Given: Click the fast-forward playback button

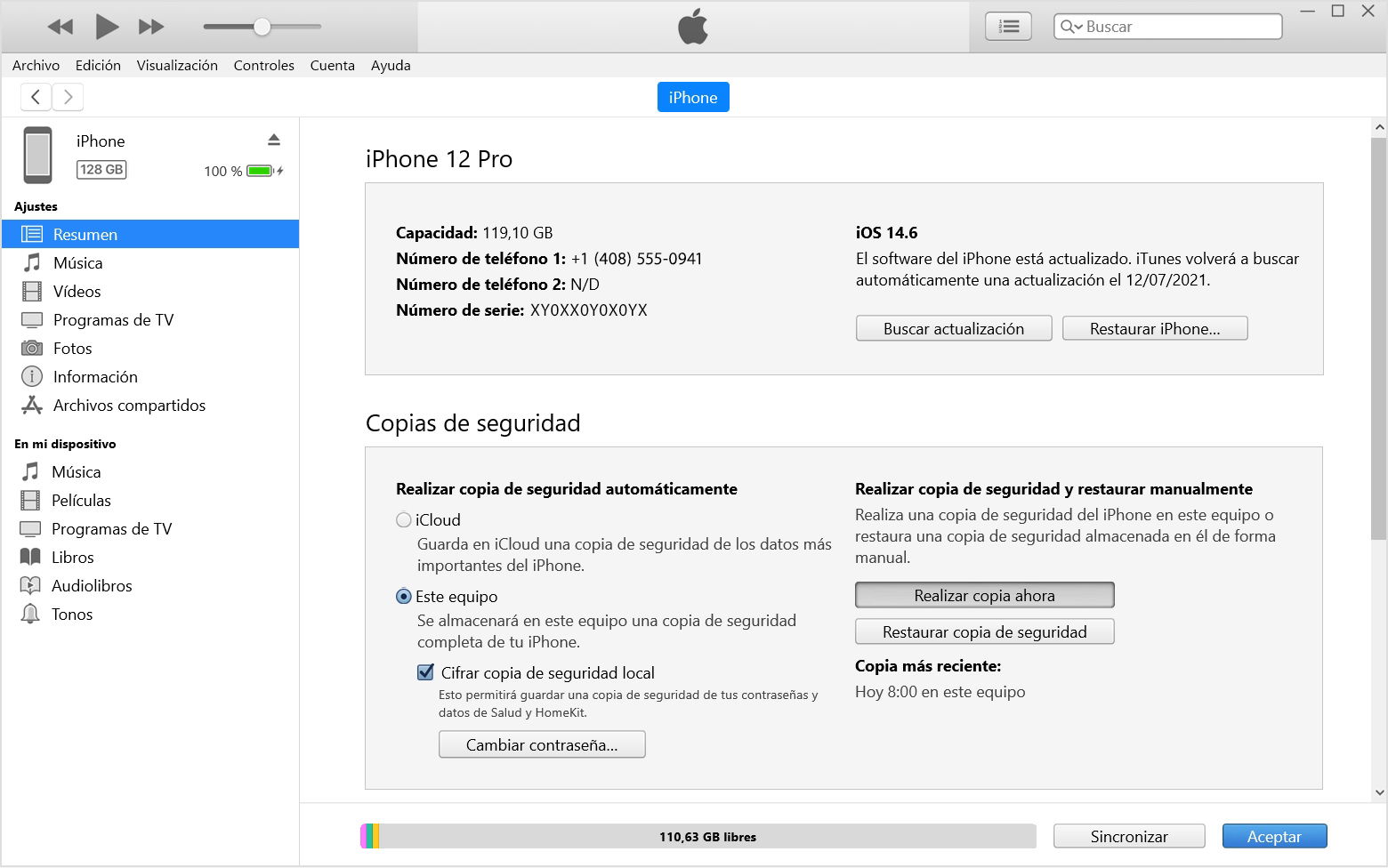Looking at the screenshot, I should click(x=151, y=27).
